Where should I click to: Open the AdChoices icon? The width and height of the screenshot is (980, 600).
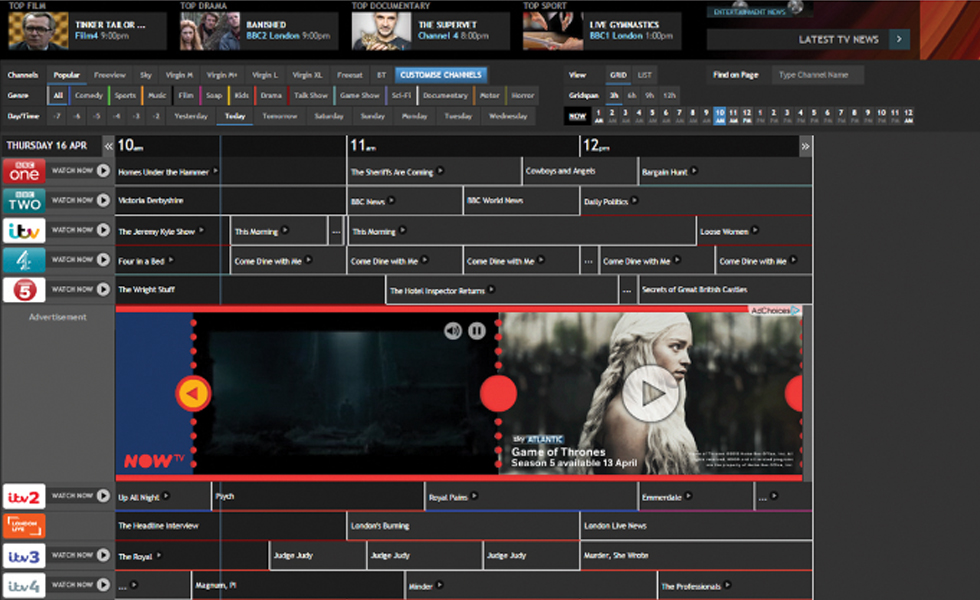[796, 310]
